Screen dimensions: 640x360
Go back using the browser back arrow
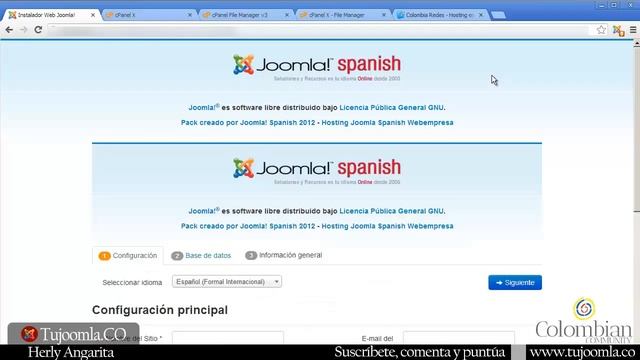point(9,30)
